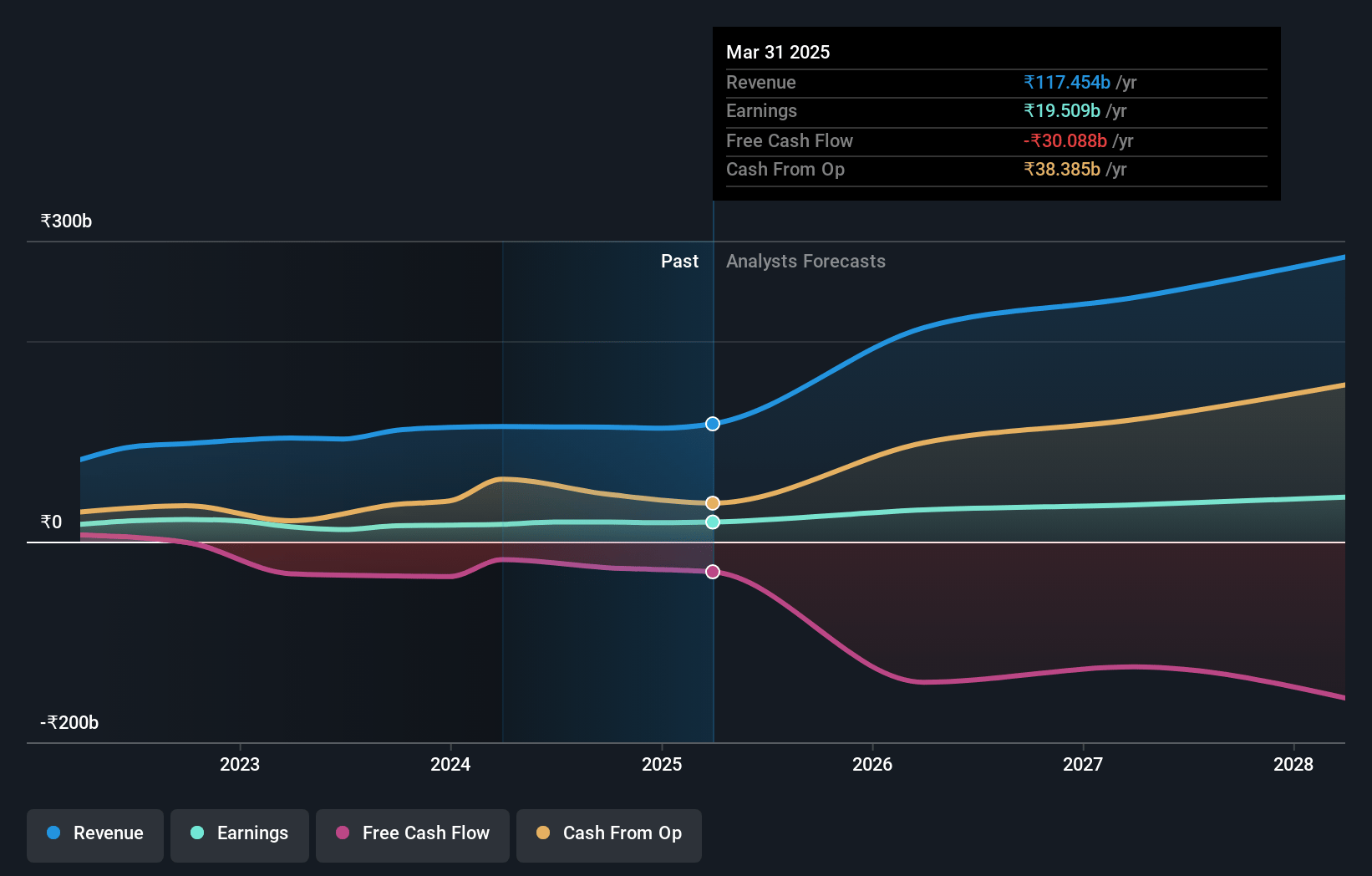Click the Past label on chart
Image resolution: width=1372 pixels, height=876 pixels.
[679, 261]
